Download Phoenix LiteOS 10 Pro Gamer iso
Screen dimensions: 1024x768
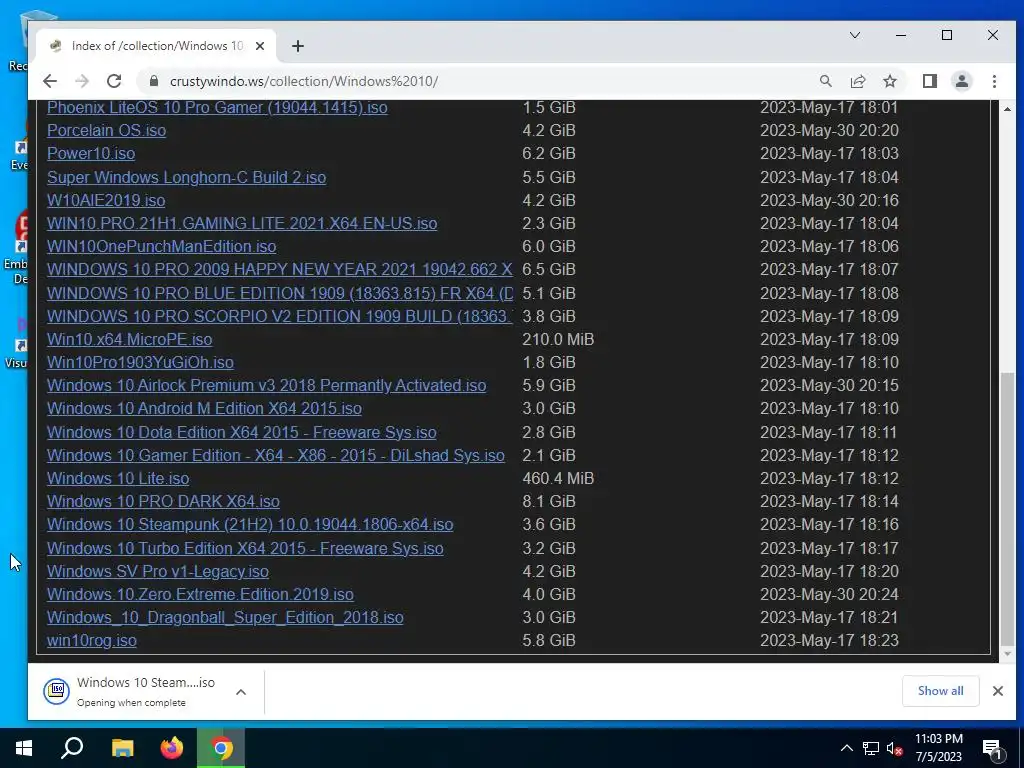217,107
